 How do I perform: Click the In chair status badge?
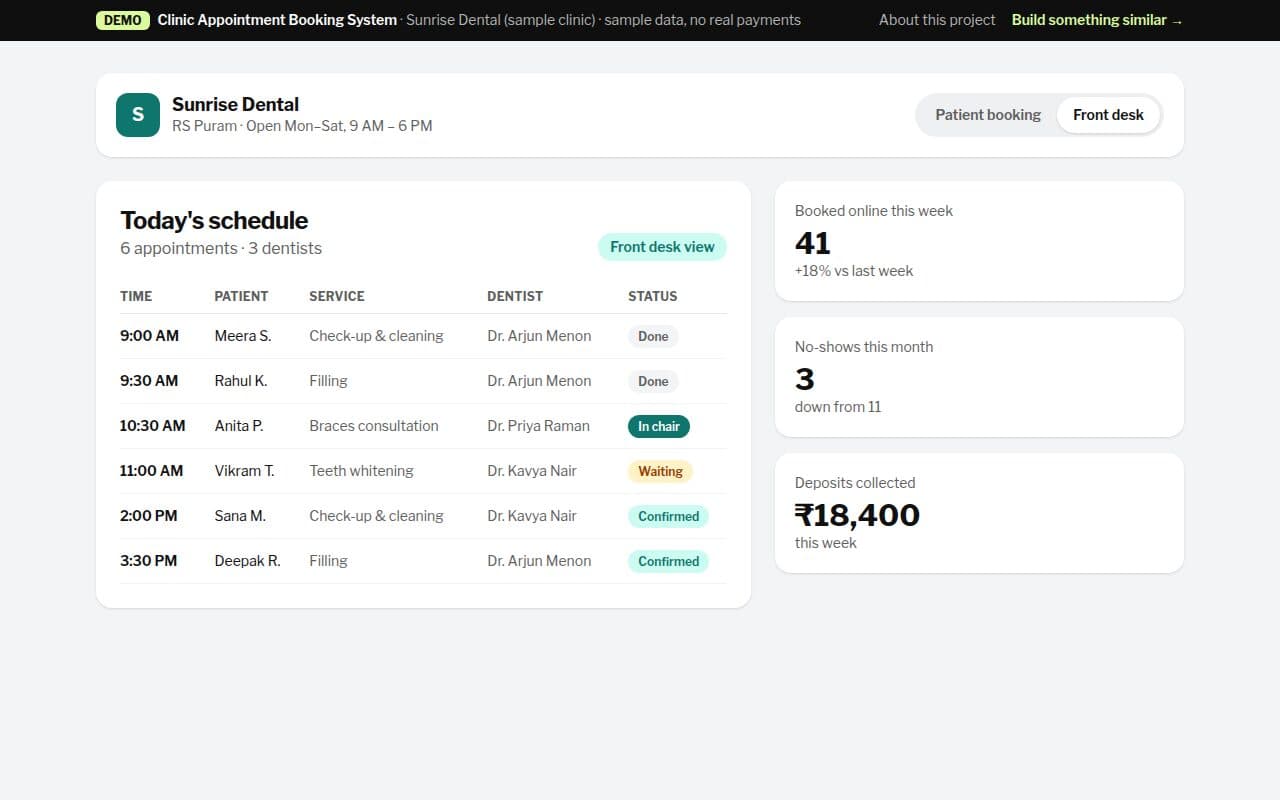point(659,427)
